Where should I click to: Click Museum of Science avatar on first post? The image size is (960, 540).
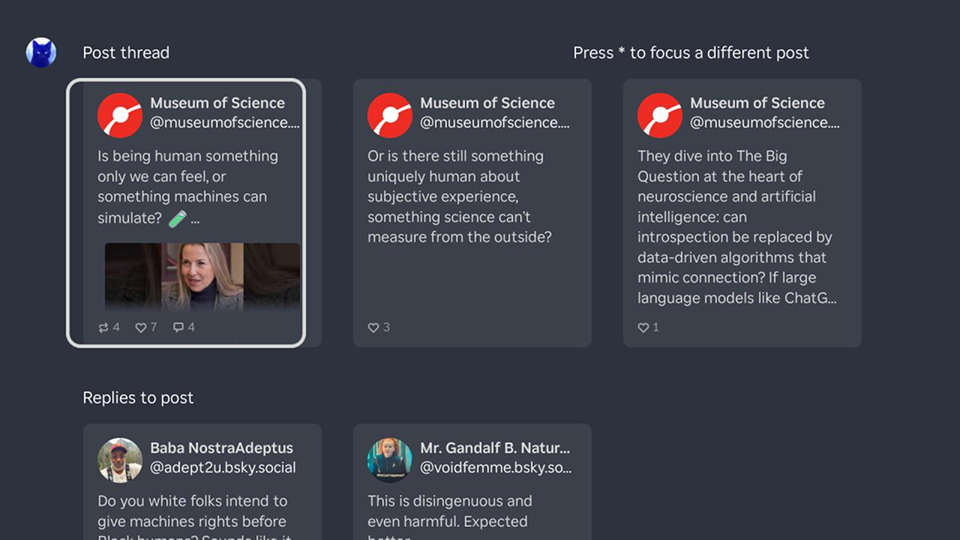pos(120,115)
